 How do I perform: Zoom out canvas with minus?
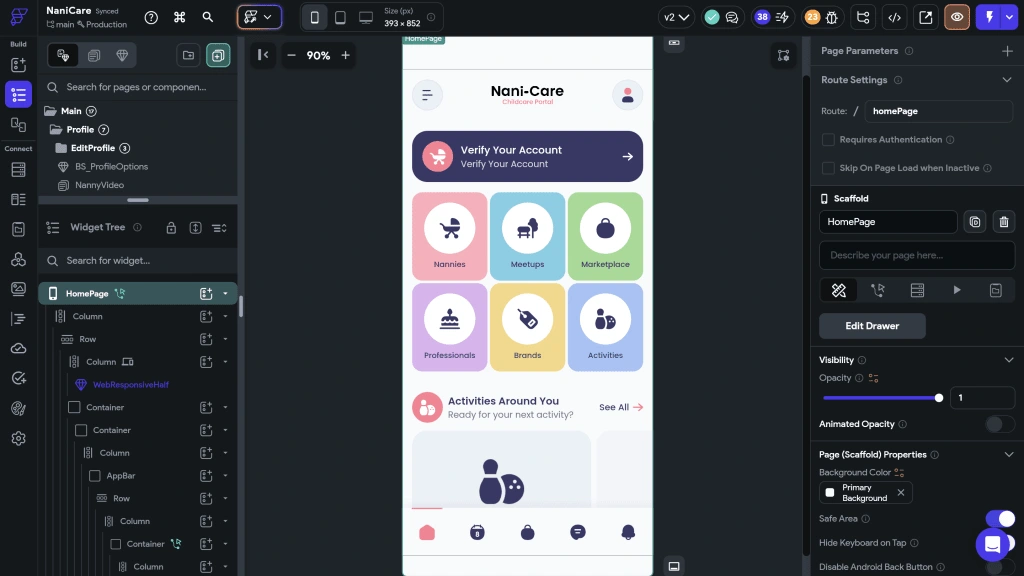pos(291,56)
